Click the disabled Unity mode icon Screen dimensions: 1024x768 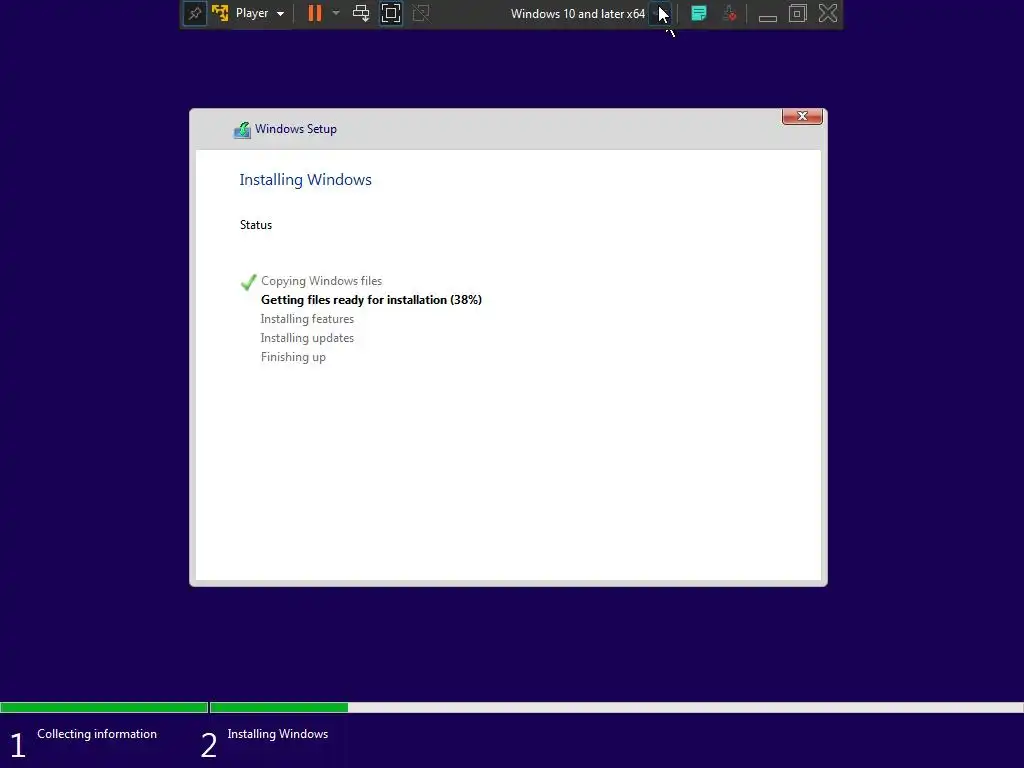click(x=421, y=13)
